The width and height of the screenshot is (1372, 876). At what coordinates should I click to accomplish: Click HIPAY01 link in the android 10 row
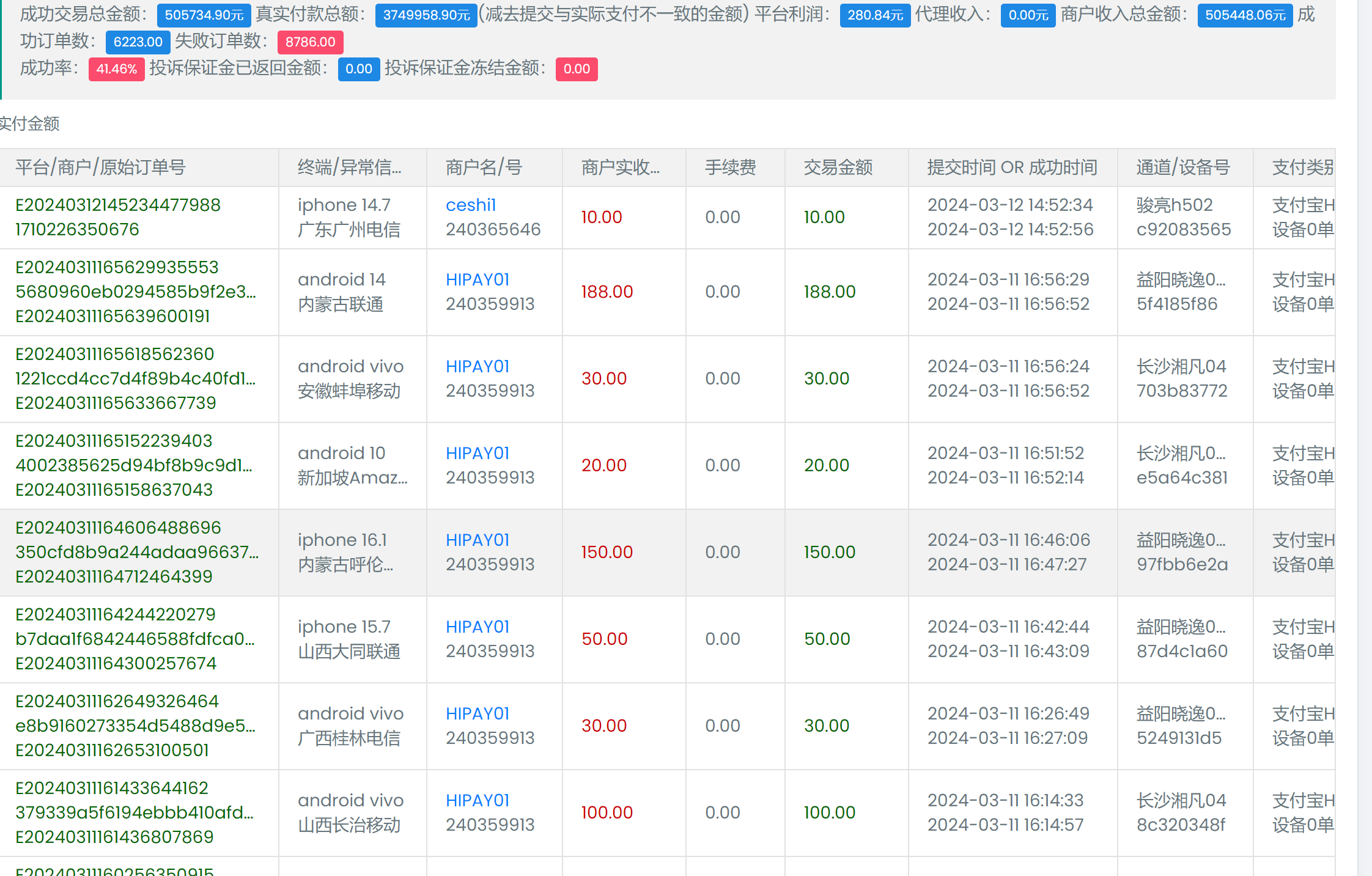pos(477,453)
